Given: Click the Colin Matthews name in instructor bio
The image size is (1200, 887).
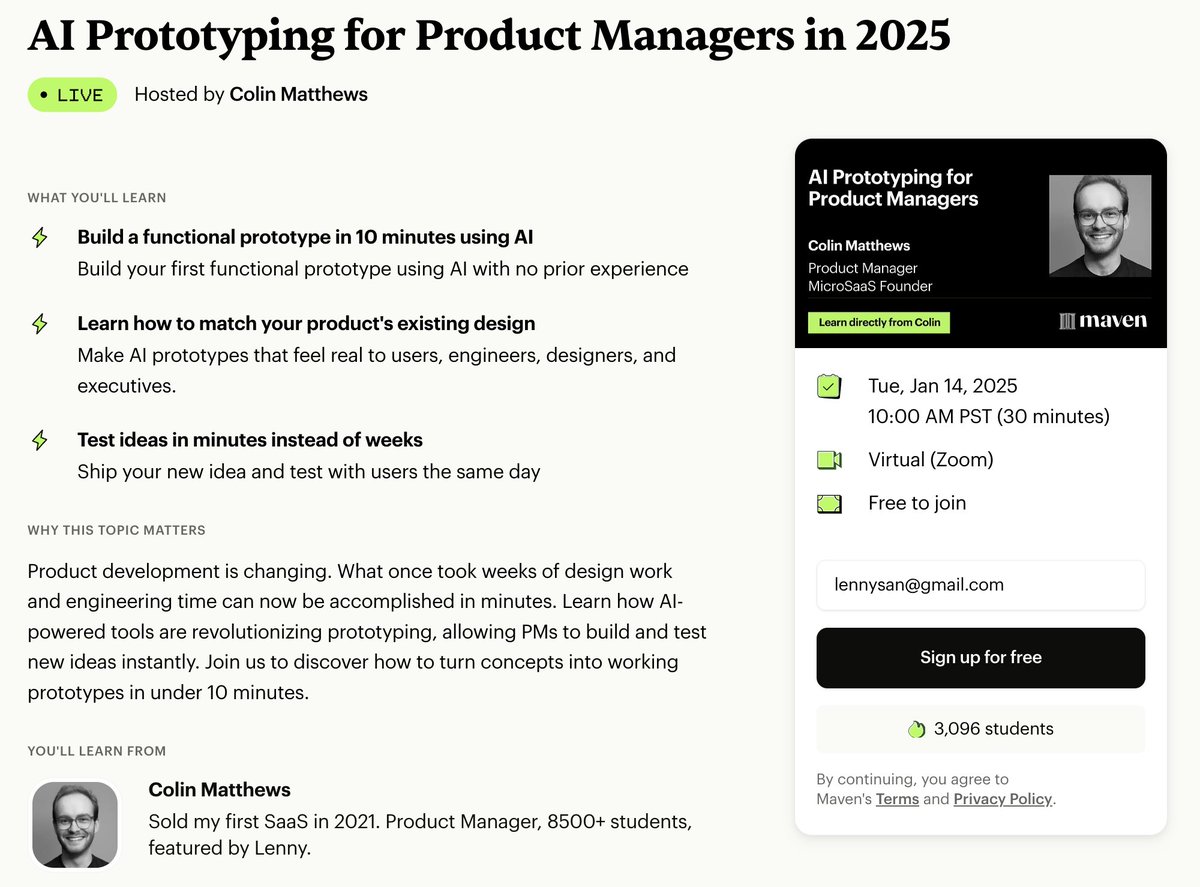Looking at the screenshot, I should tap(220, 789).
